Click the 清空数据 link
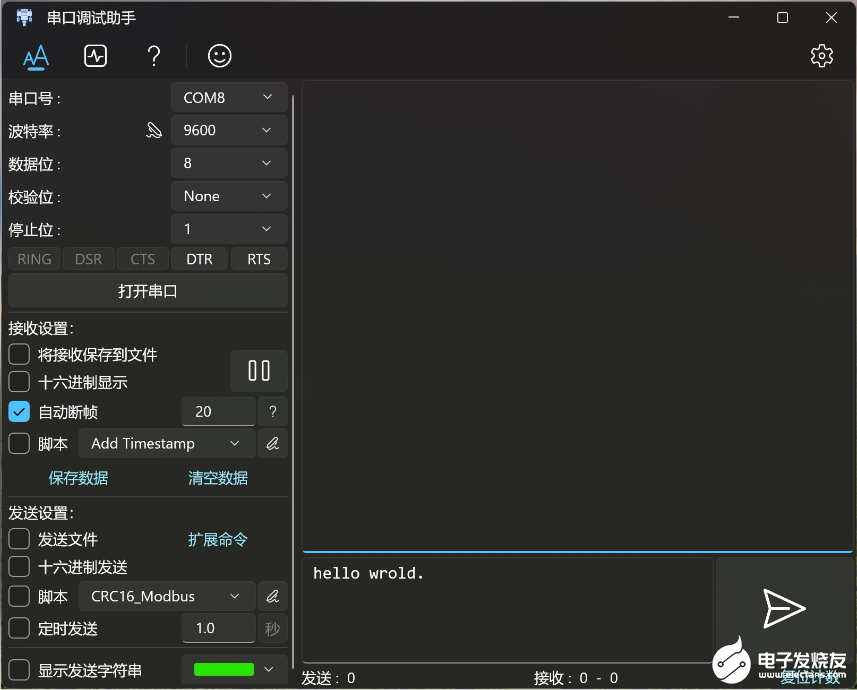 coord(217,478)
